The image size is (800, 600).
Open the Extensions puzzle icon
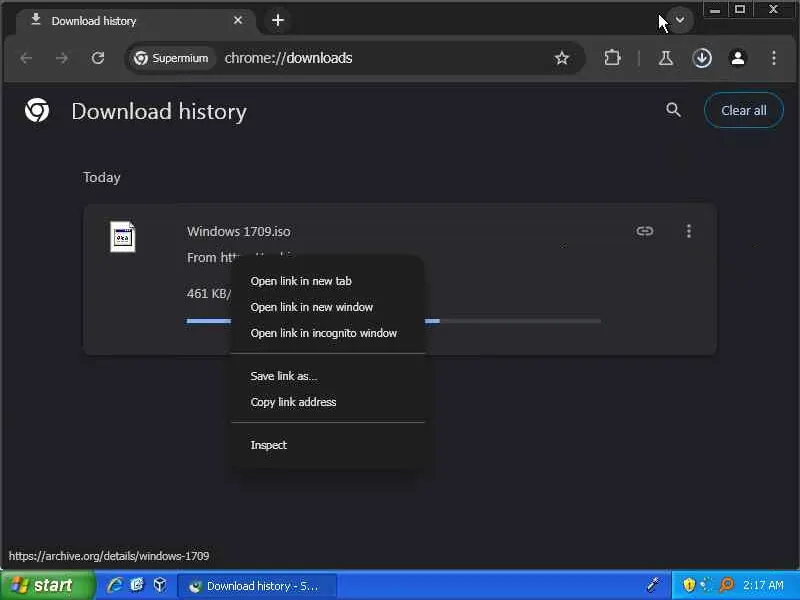pyautogui.click(x=612, y=58)
